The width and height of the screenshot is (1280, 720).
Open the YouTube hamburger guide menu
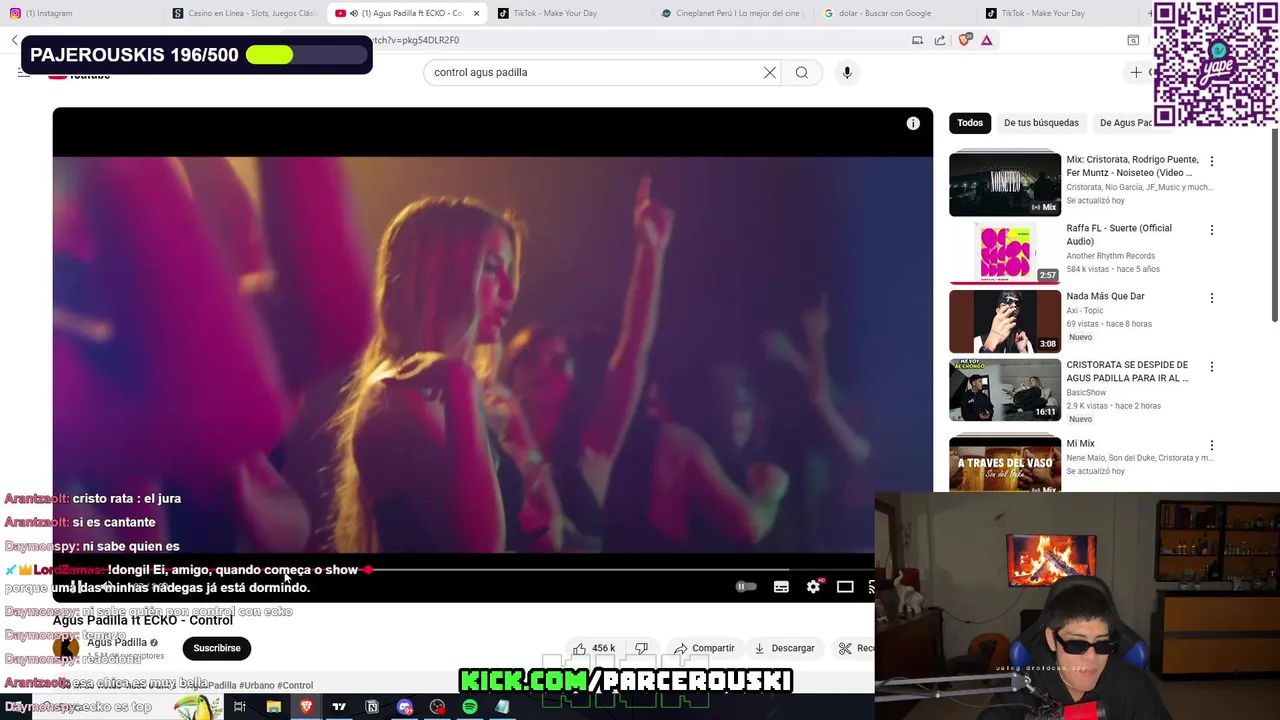24,72
